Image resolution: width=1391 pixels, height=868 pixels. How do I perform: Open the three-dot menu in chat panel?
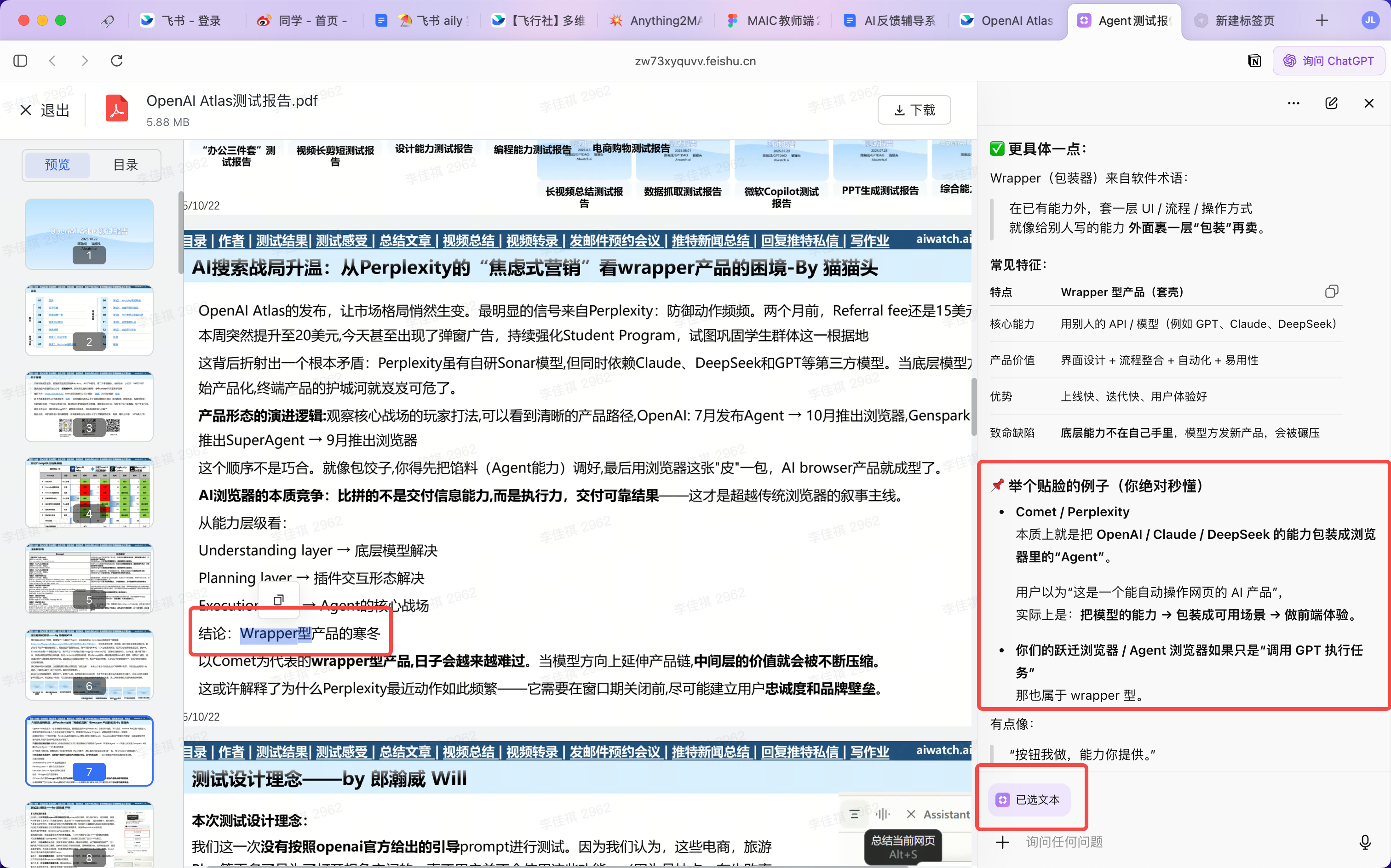1293,103
